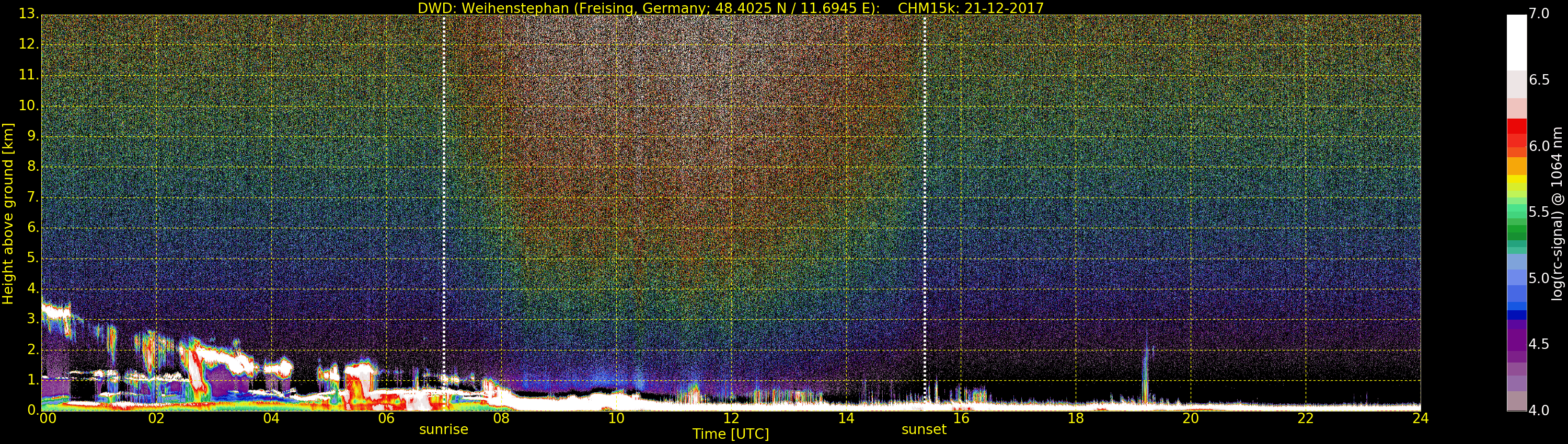Click the sunrise label below the axis
1568x444 pixels.
pyautogui.click(x=444, y=429)
